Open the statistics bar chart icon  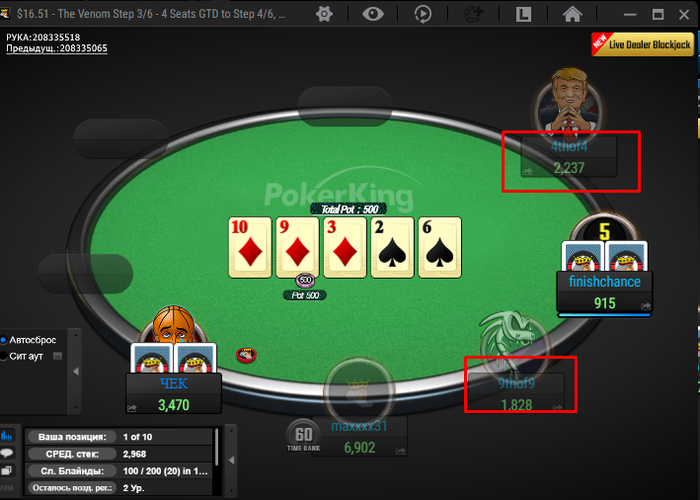[x=7, y=435]
